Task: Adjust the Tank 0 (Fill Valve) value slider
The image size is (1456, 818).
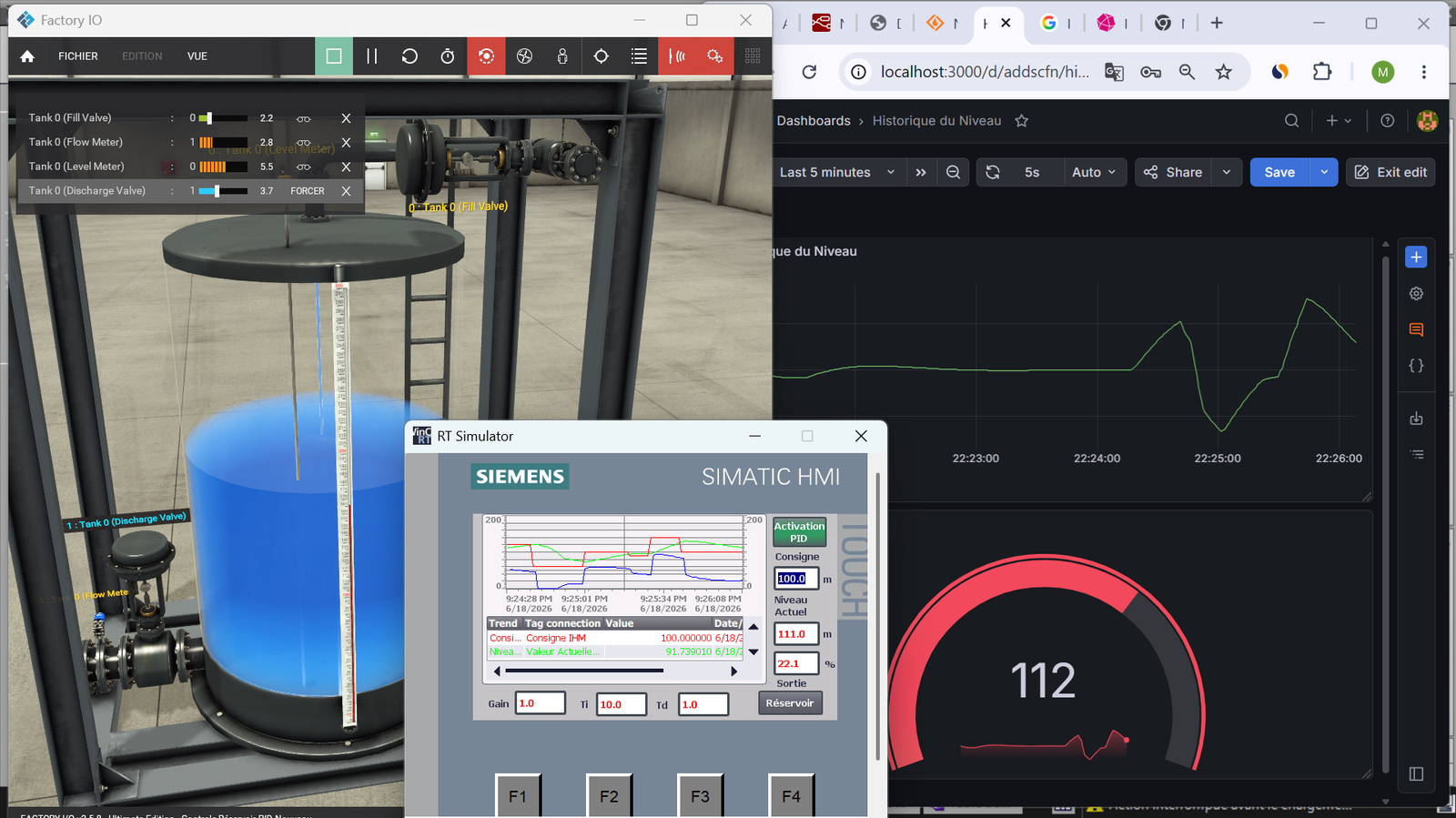Action: (x=223, y=118)
